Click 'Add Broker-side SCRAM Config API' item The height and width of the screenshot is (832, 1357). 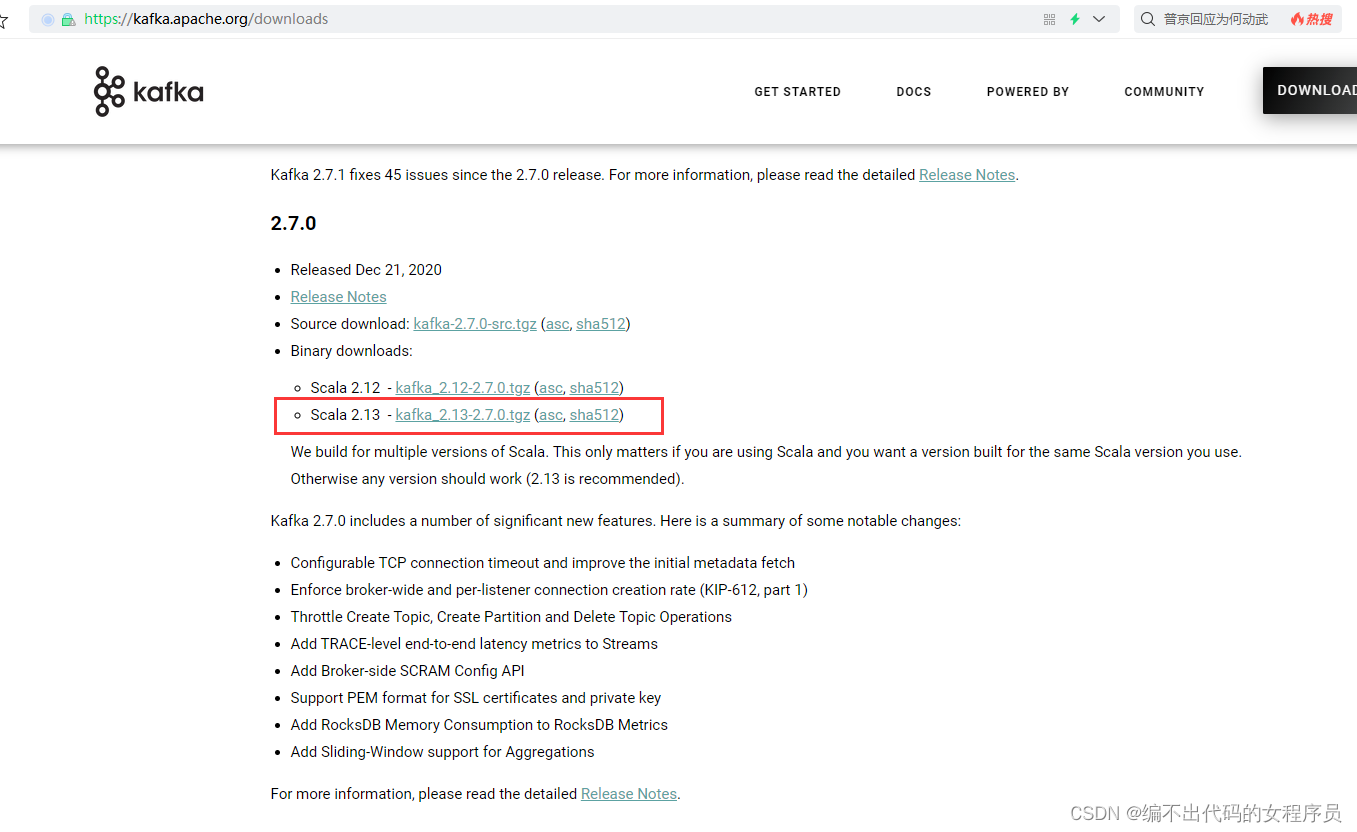coord(407,671)
